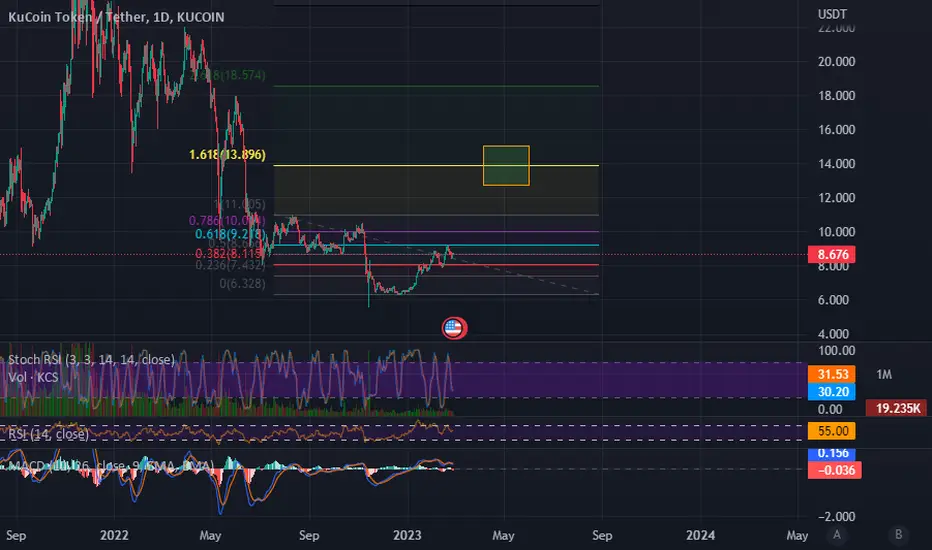The height and width of the screenshot is (550, 932).
Task: Click the purple 0.786 Fibonacci label
Action: 227,221
